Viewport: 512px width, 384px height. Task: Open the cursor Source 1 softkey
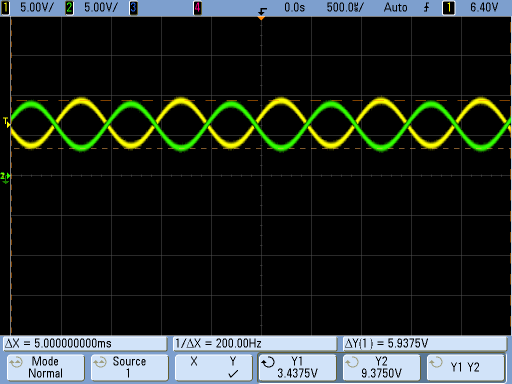[x=129, y=367]
